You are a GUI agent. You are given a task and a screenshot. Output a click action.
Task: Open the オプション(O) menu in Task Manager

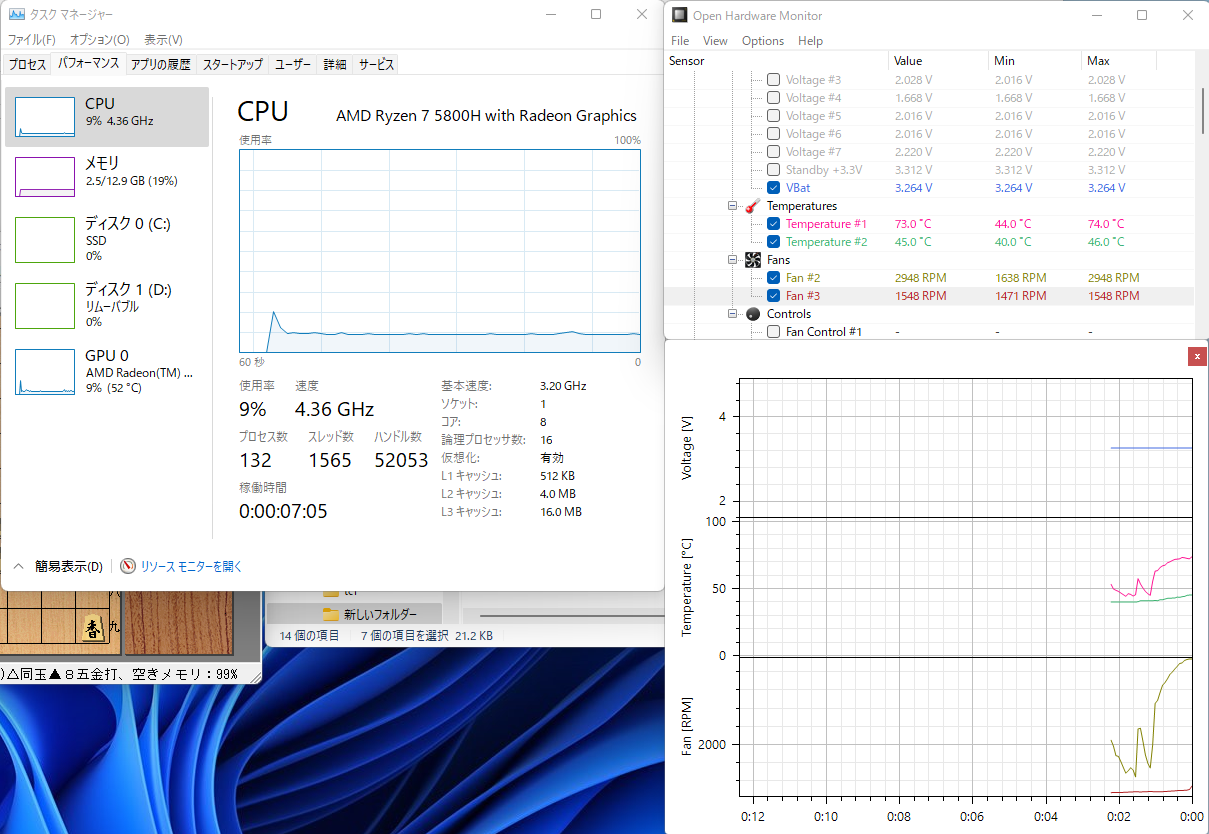(x=100, y=40)
